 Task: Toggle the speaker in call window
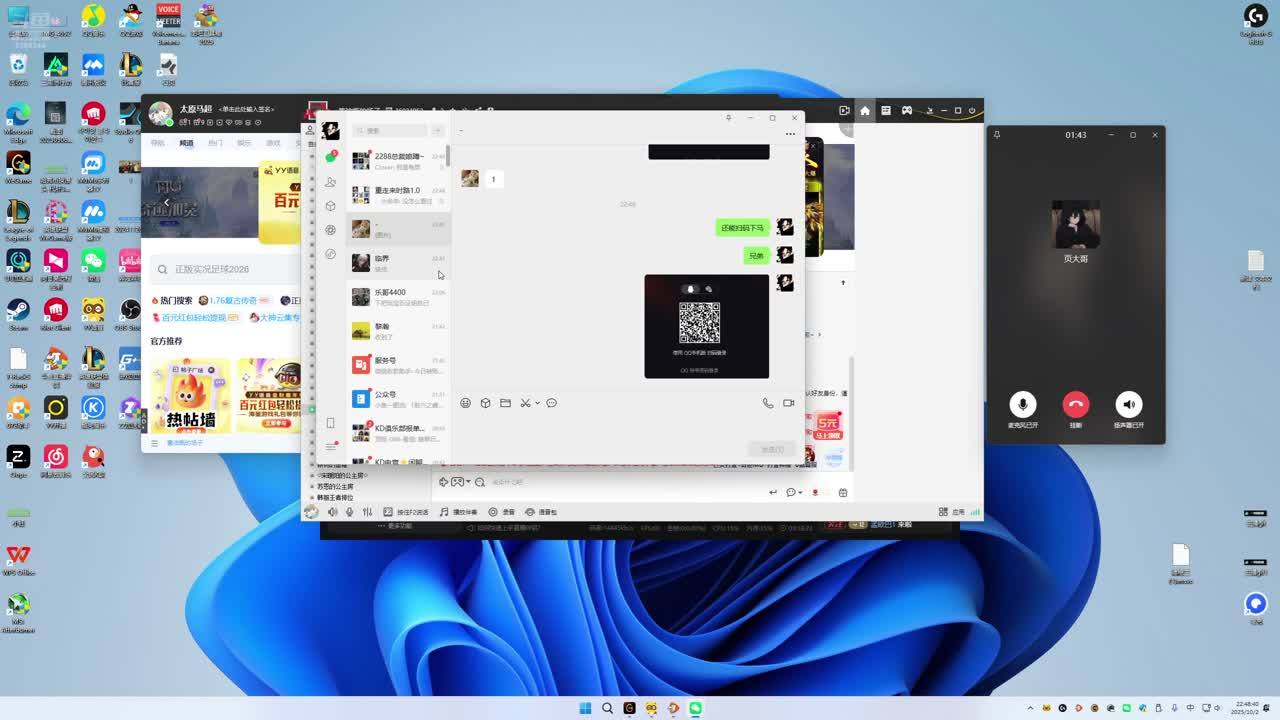1128,404
